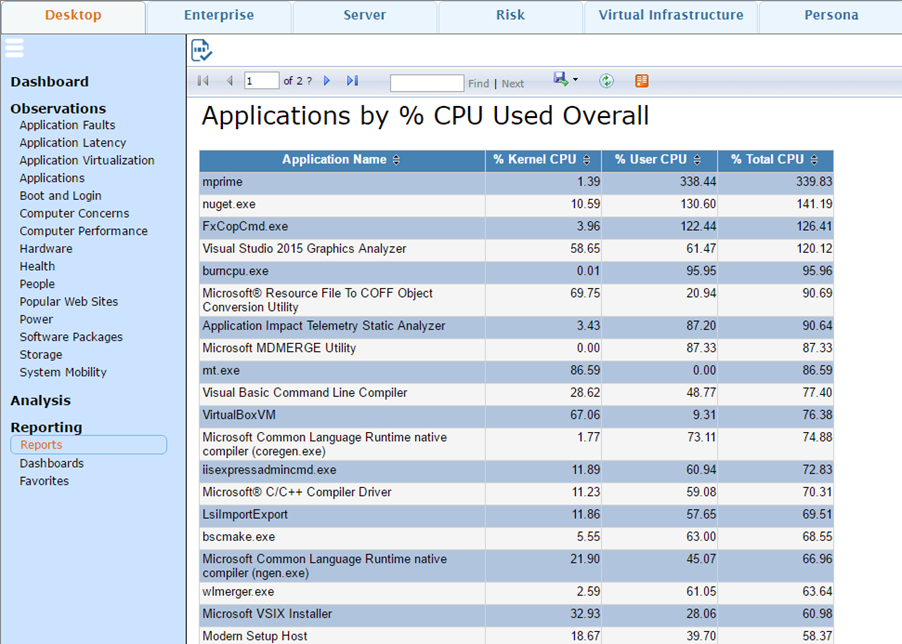Open the Virtual Infrastructure tab
This screenshot has height=644, width=902.
671,16
